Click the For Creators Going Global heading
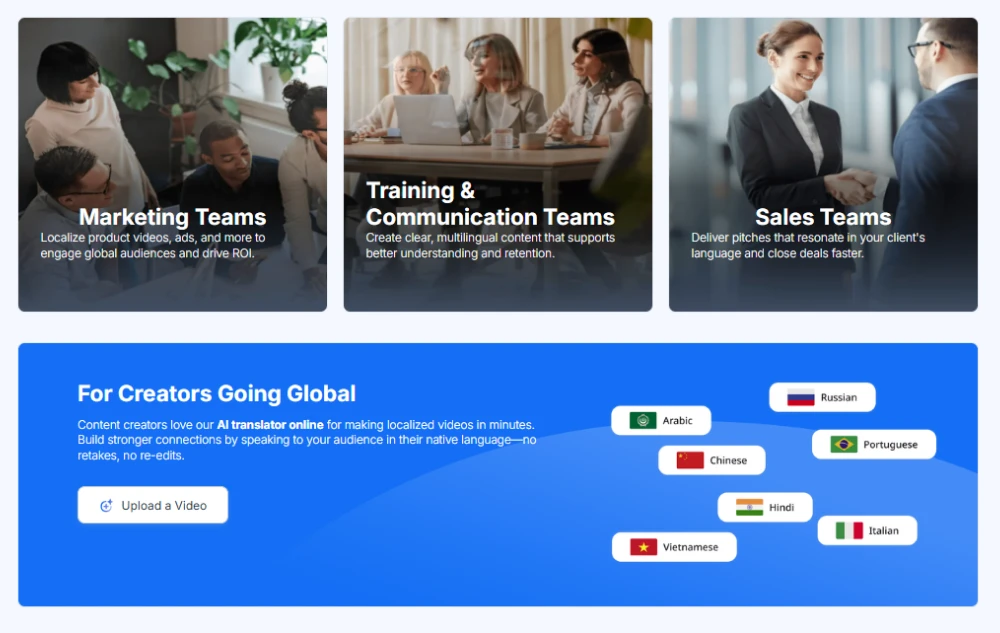 (x=216, y=393)
